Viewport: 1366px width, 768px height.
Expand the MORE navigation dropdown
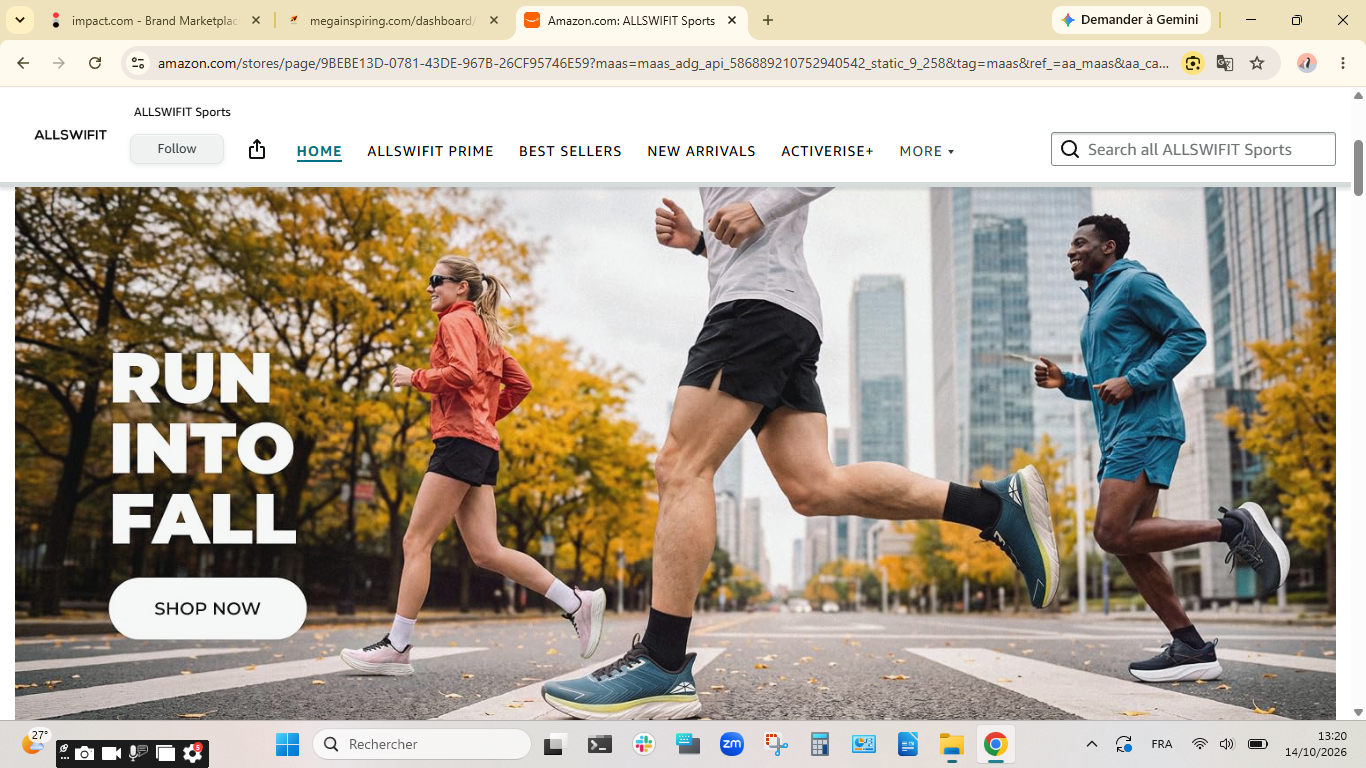pos(926,151)
